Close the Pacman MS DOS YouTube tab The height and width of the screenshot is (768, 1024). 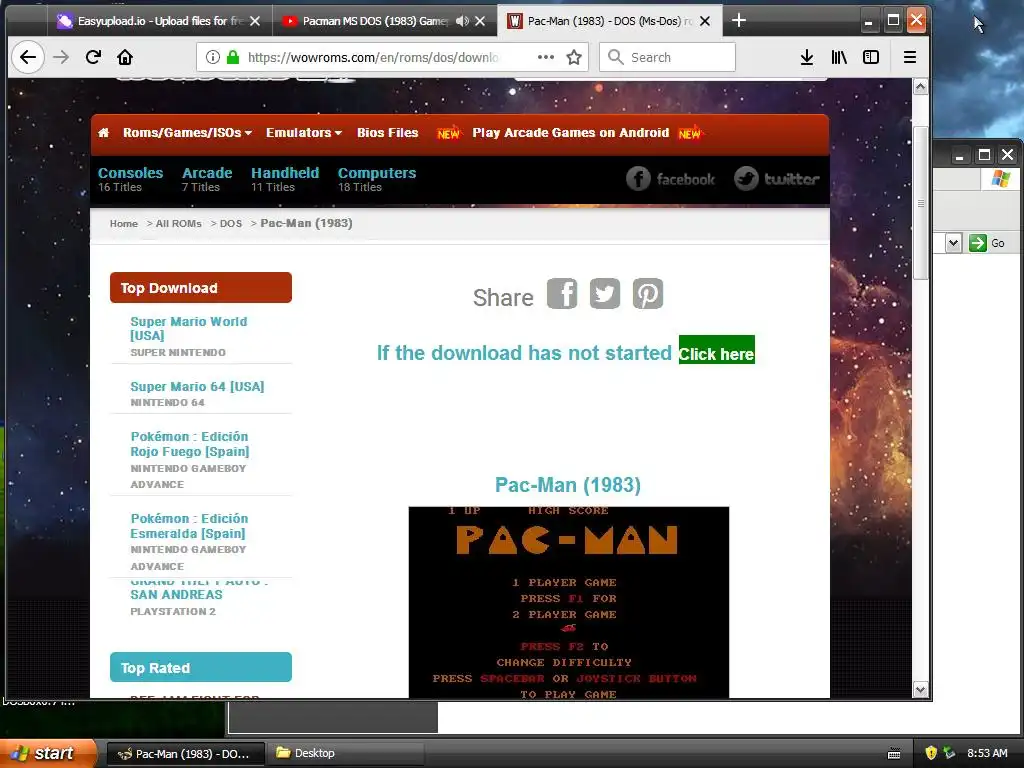tap(480, 21)
